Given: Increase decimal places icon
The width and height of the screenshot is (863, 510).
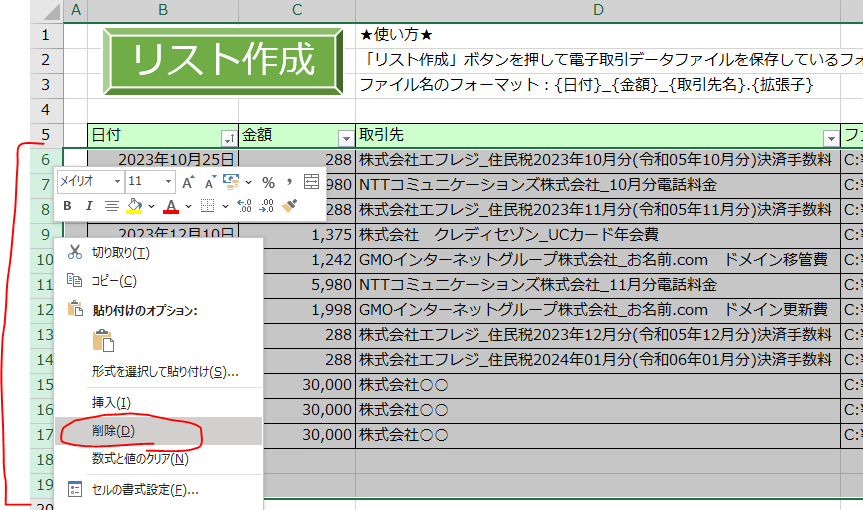Looking at the screenshot, I should click(244, 206).
